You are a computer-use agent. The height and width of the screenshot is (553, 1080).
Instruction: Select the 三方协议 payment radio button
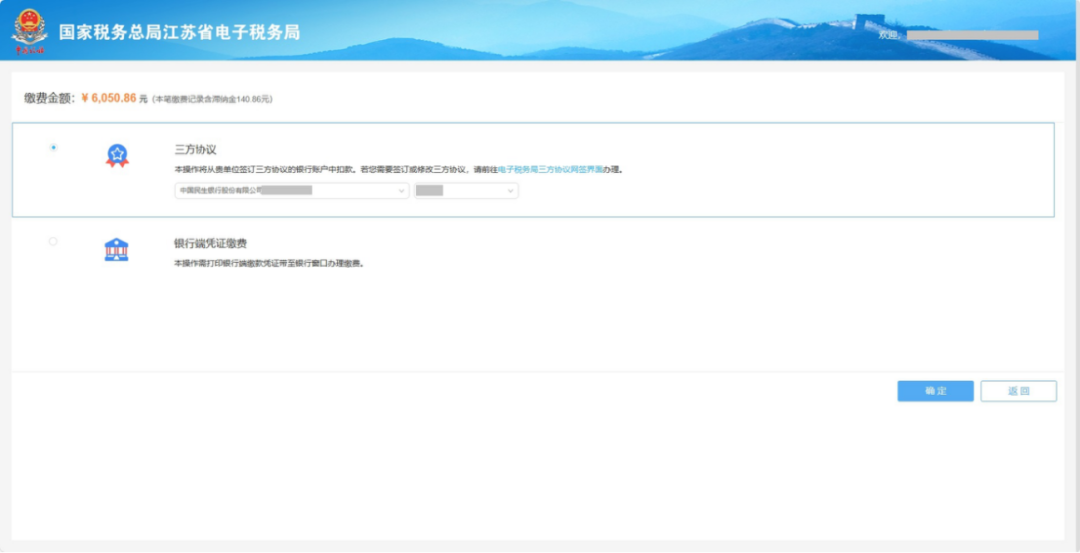tap(54, 147)
